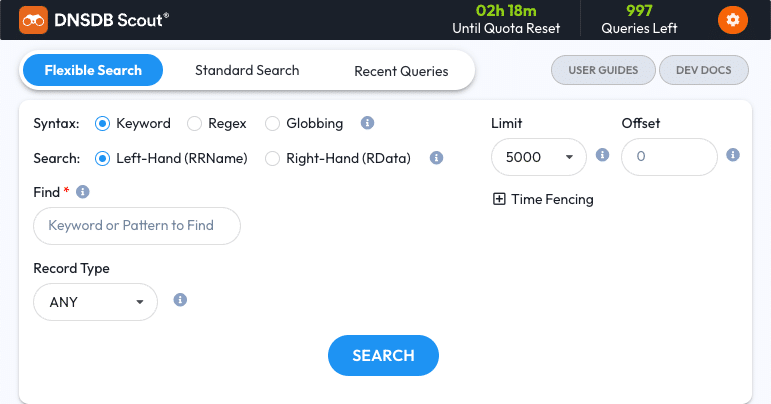Expand the Time Fencing section

543,199
